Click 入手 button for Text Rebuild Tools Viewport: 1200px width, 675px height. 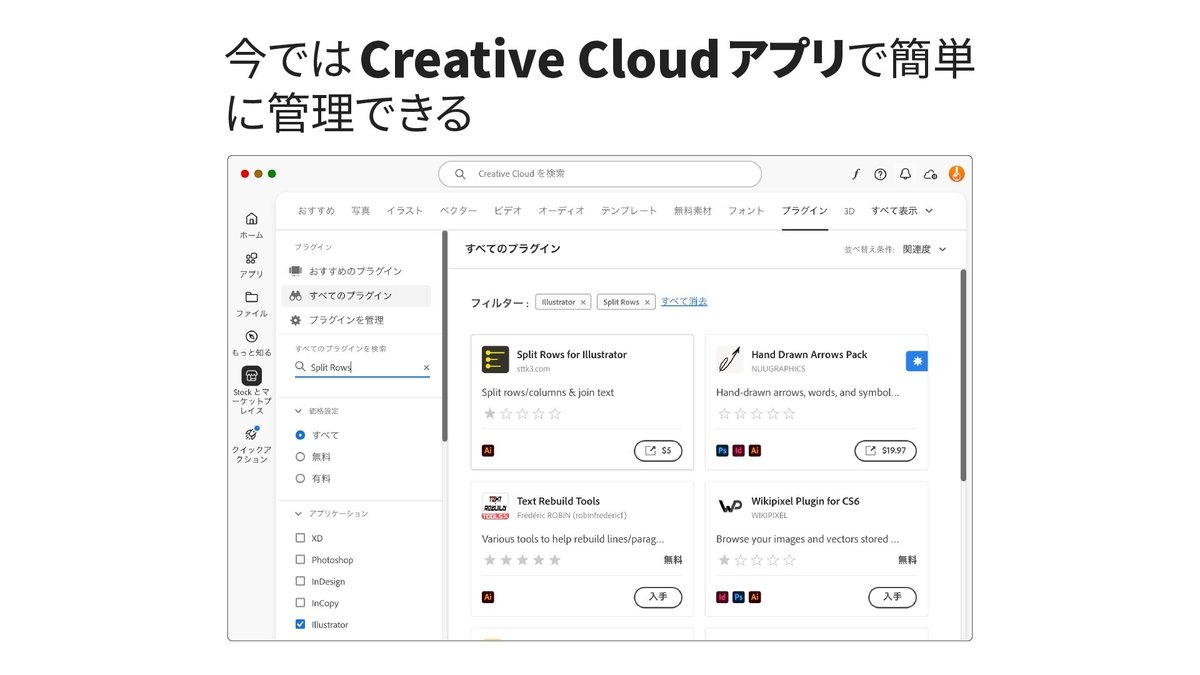point(658,597)
